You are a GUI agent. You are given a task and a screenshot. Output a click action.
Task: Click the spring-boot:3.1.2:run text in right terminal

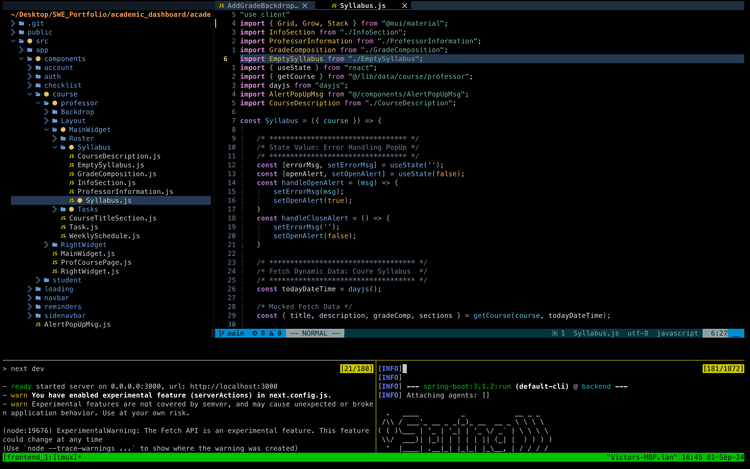click(x=465, y=386)
